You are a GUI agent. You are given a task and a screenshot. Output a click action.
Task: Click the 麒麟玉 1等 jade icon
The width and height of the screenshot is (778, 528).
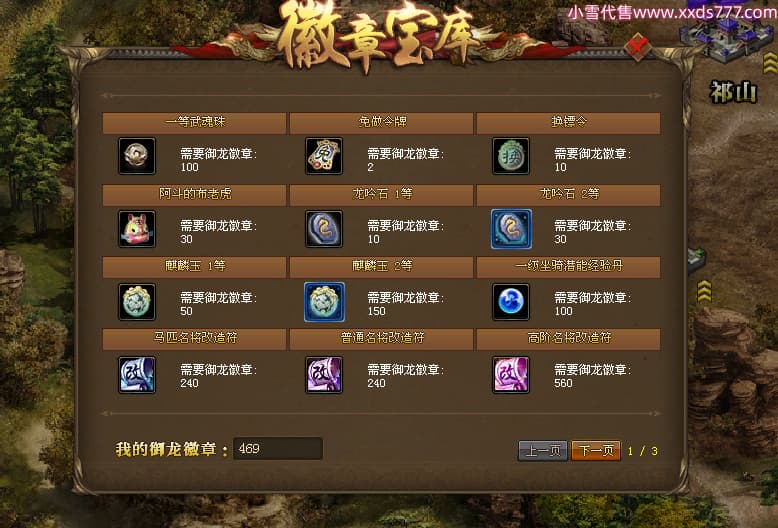click(137, 302)
